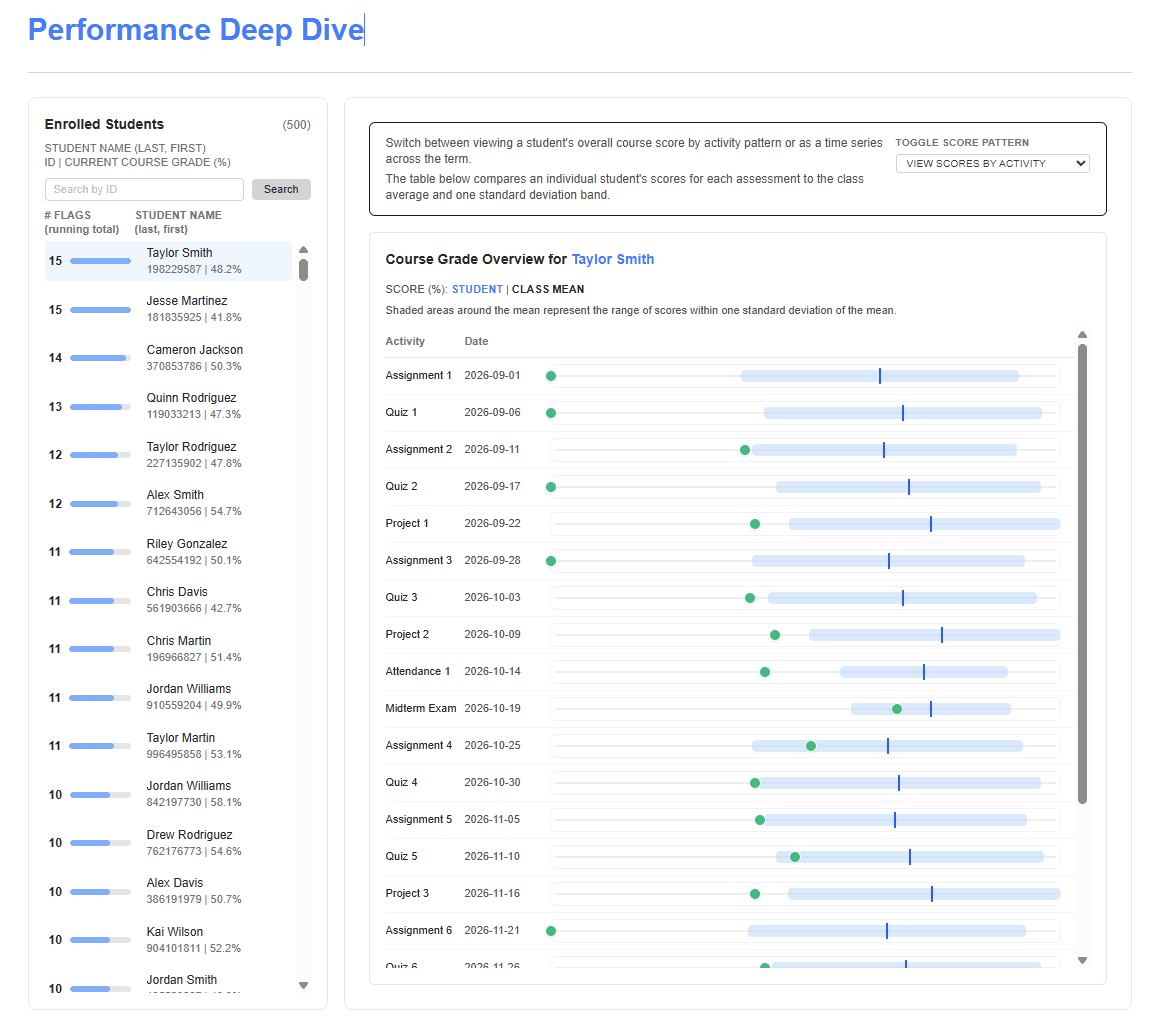Screen dimensions: 1162x1036
Task: Click the green score dot for Assignment 1
Action: 551,375
